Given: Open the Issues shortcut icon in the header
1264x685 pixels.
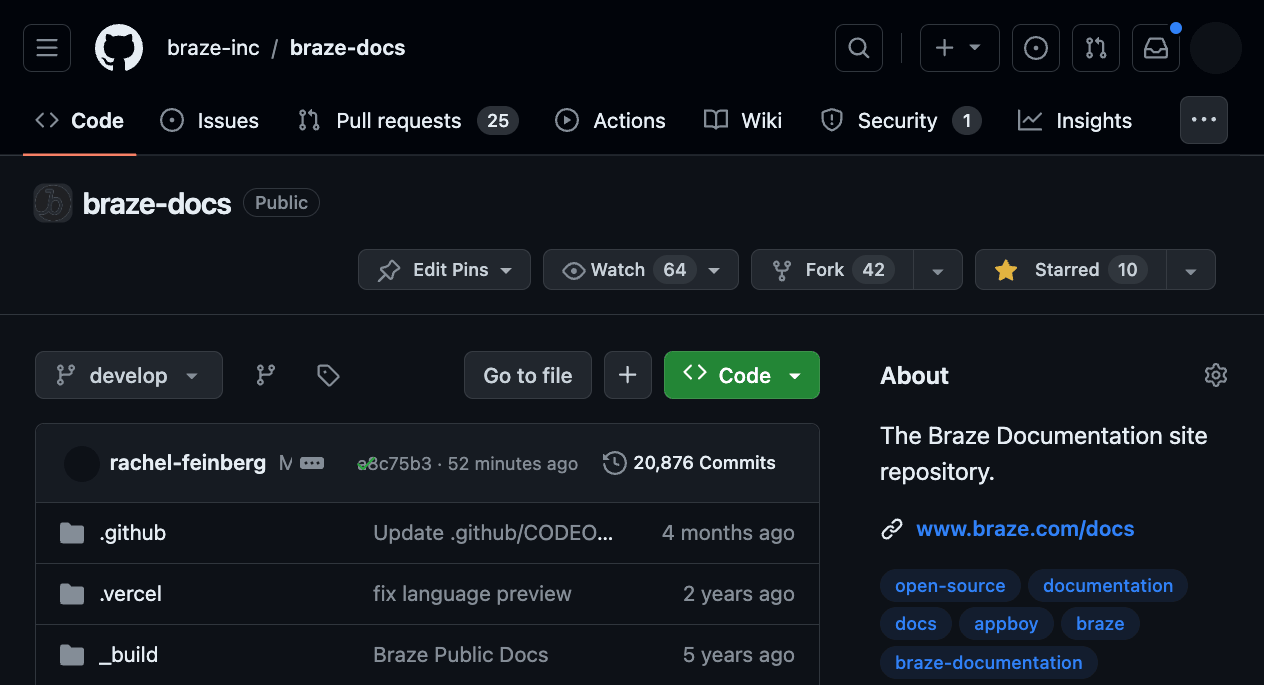Looking at the screenshot, I should point(1036,48).
